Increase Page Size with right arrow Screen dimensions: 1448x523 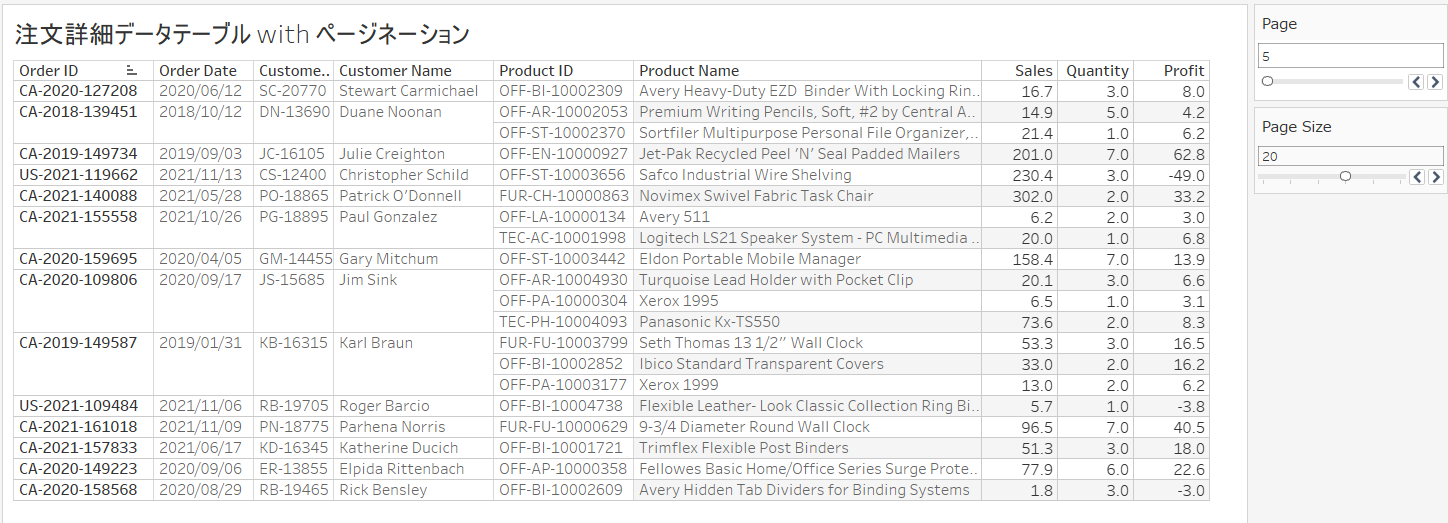tap(1435, 177)
